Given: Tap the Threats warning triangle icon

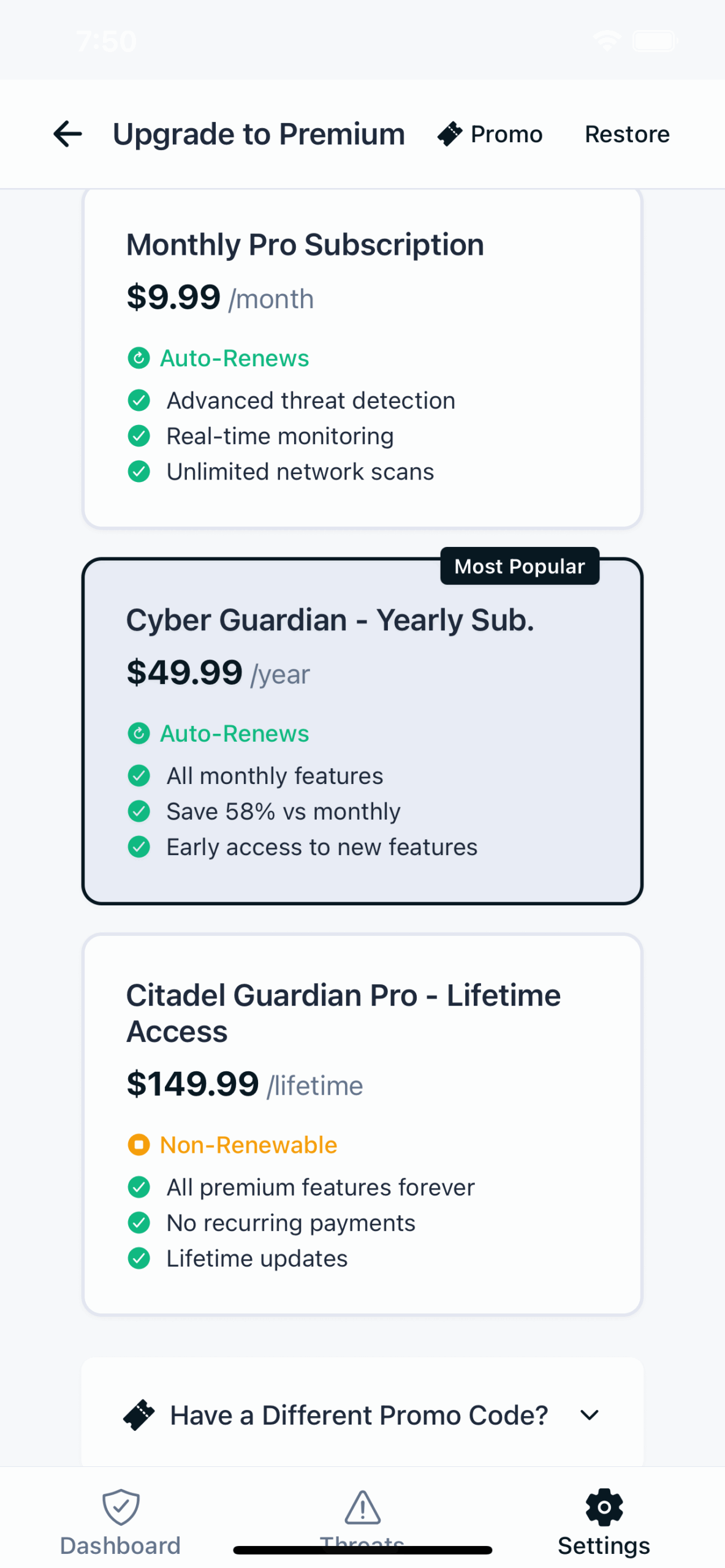Looking at the screenshot, I should [x=362, y=1506].
